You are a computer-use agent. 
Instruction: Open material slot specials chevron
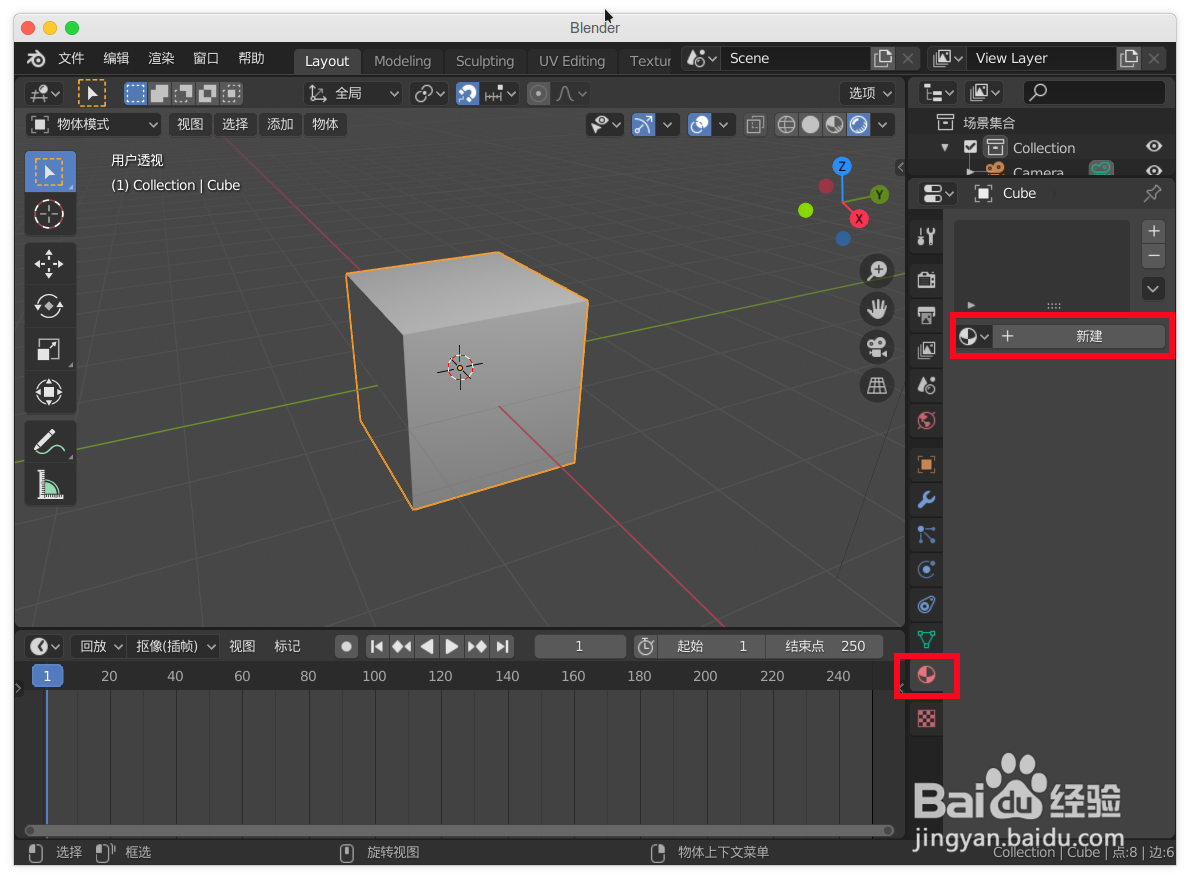(x=1154, y=288)
